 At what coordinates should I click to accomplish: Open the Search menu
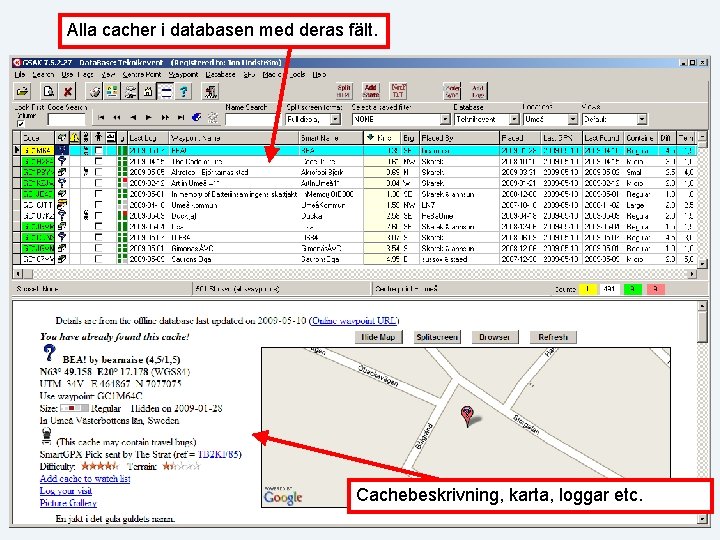point(43,74)
